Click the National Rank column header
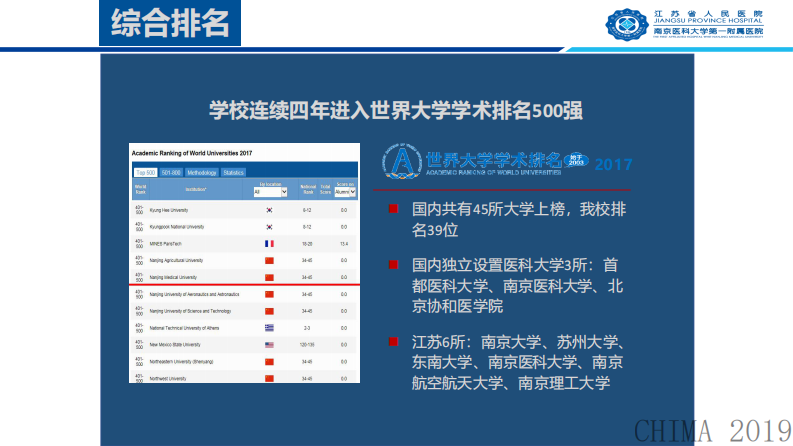Image resolution: width=793 pixels, height=446 pixels. point(307,190)
